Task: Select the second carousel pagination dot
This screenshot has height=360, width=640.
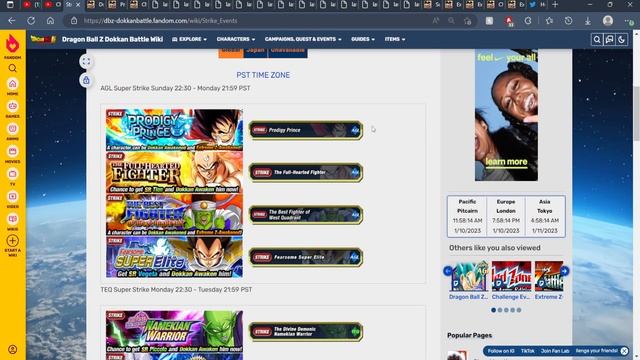Action: point(500,310)
